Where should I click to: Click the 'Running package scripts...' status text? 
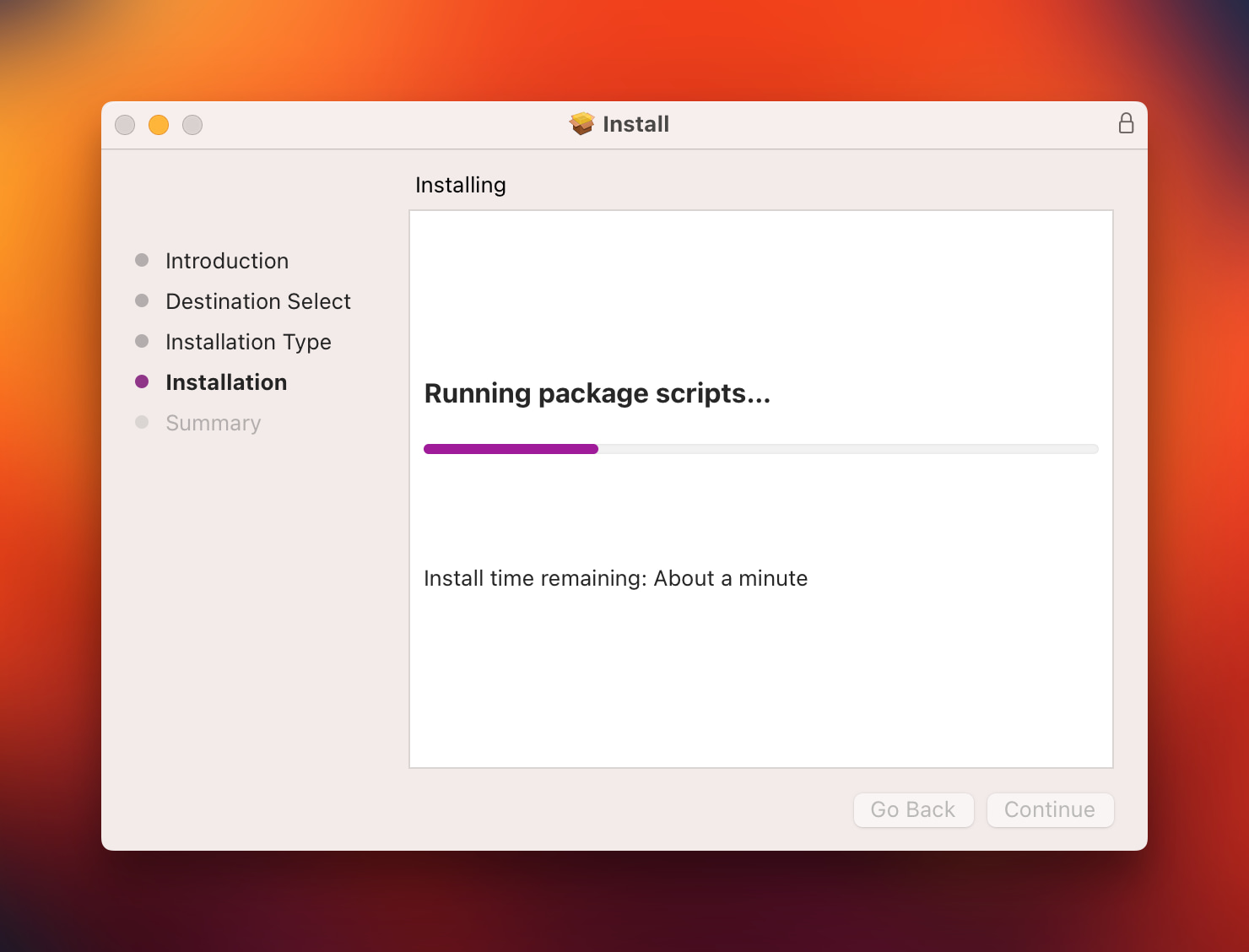(597, 393)
